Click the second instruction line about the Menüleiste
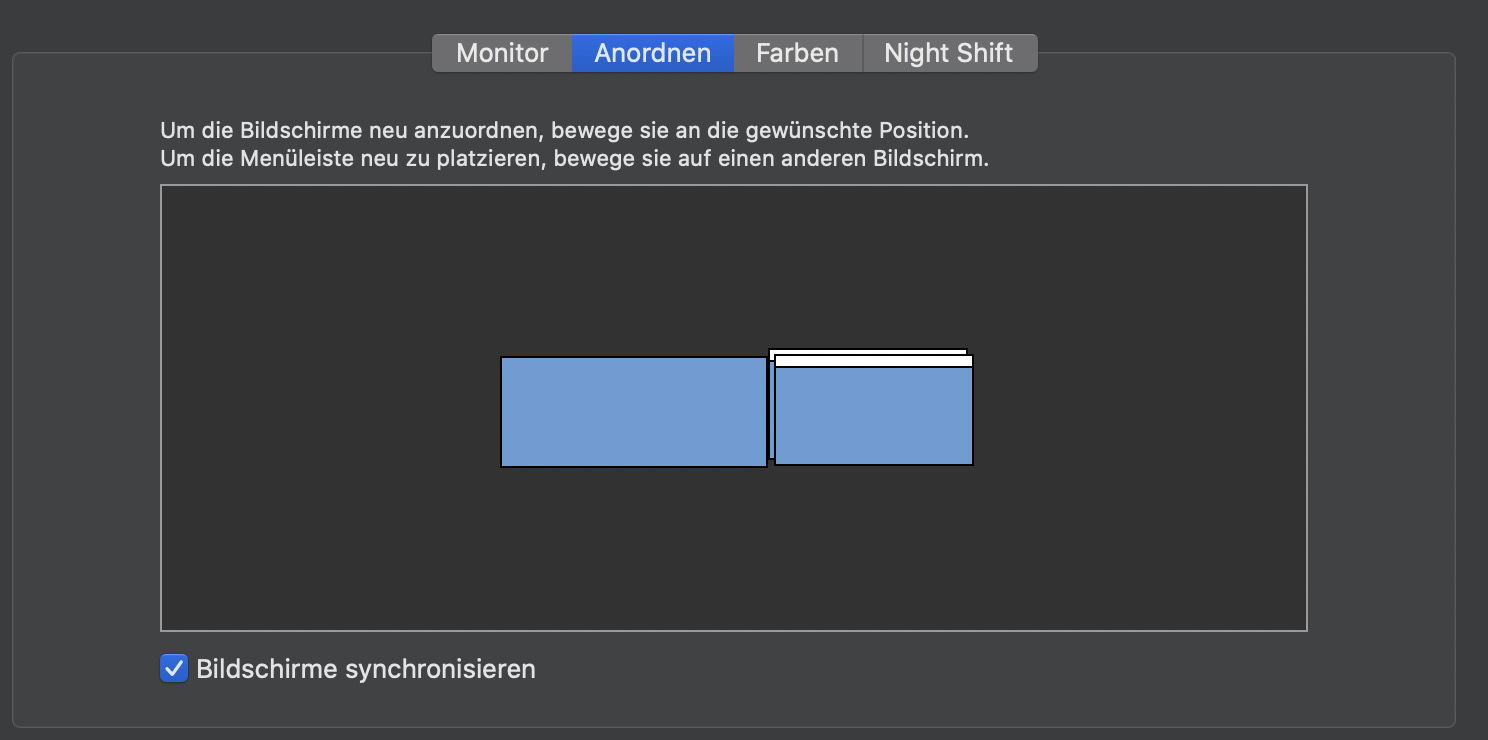This screenshot has height=740, width=1488. point(574,159)
